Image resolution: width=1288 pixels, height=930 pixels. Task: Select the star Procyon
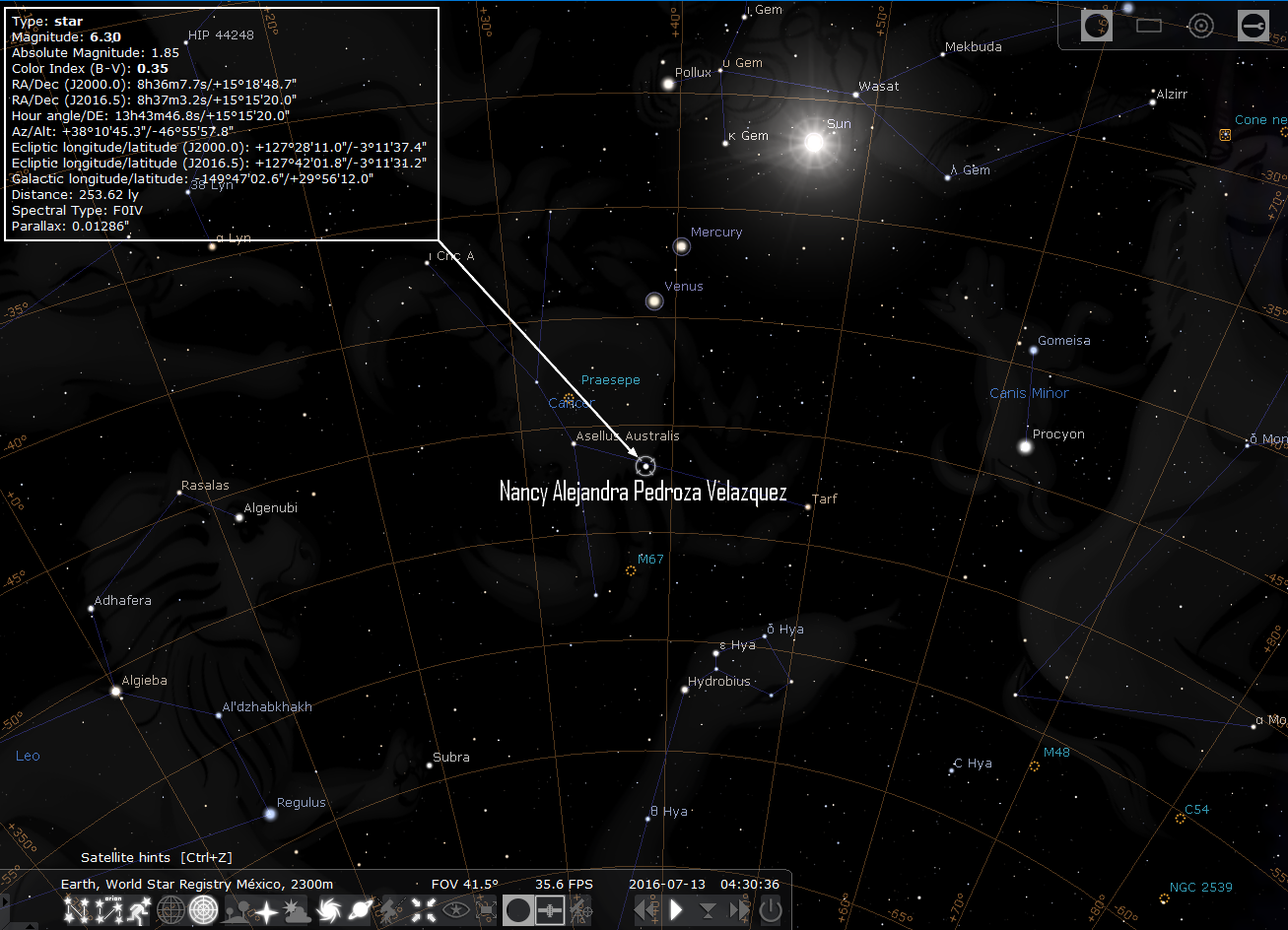tap(1025, 446)
